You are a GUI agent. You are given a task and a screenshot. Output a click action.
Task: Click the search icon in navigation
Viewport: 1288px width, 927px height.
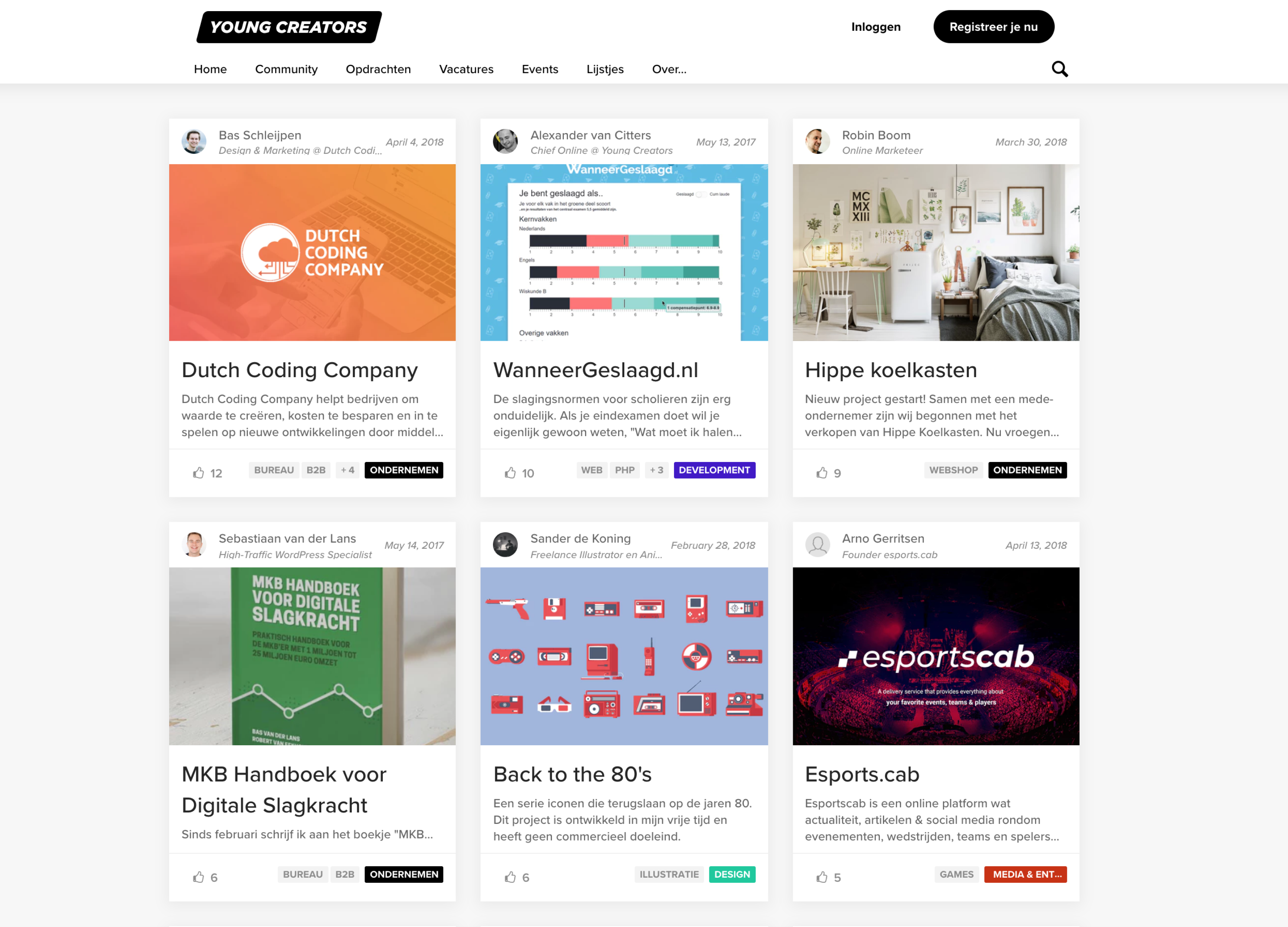pyautogui.click(x=1059, y=69)
